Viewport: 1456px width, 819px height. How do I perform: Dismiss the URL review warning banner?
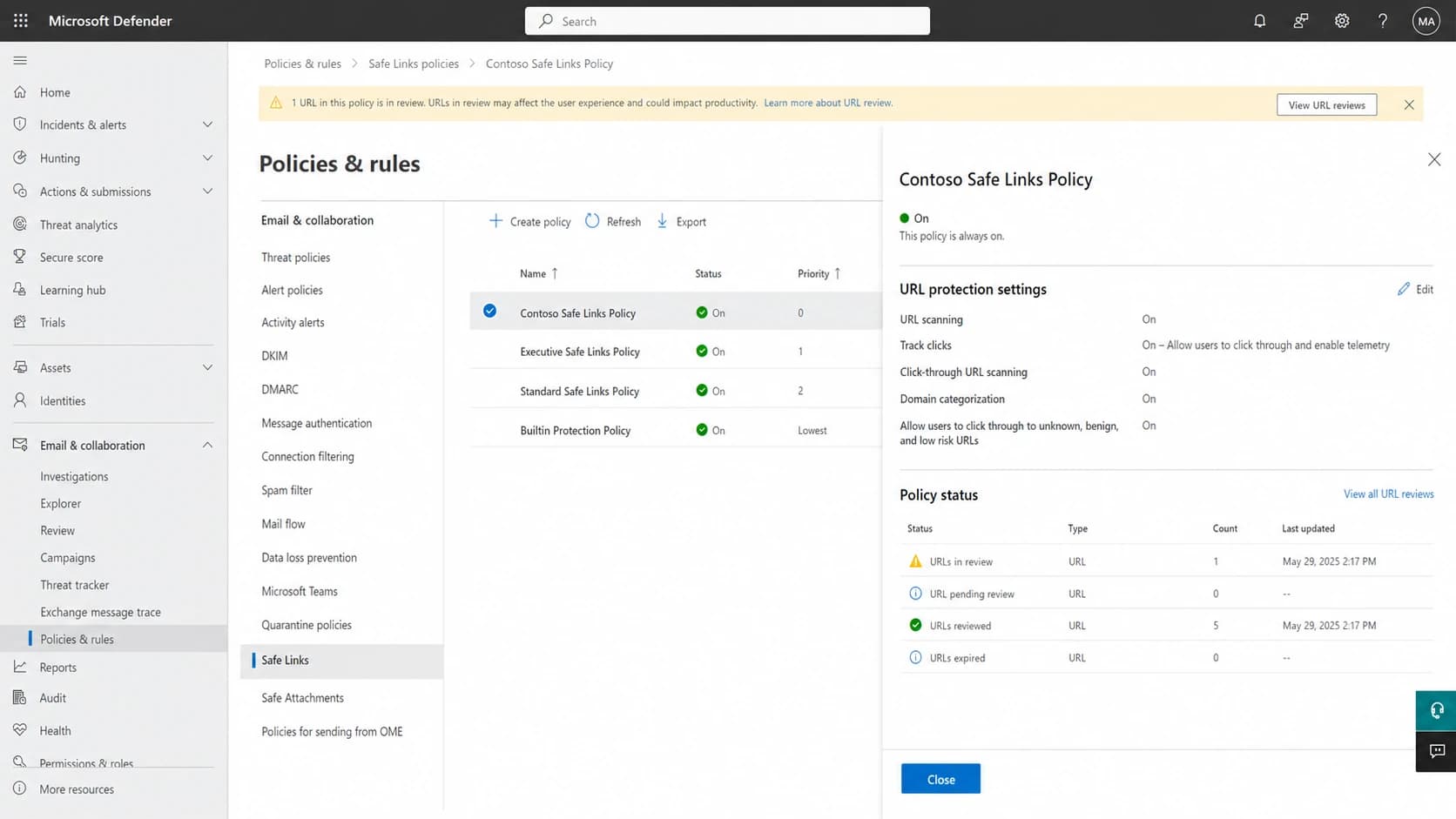pos(1409,104)
